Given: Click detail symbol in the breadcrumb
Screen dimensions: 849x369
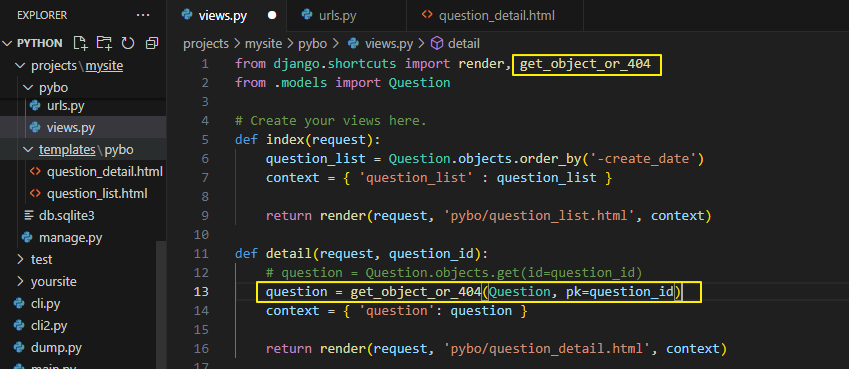Looking at the screenshot, I should coord(463,43).
